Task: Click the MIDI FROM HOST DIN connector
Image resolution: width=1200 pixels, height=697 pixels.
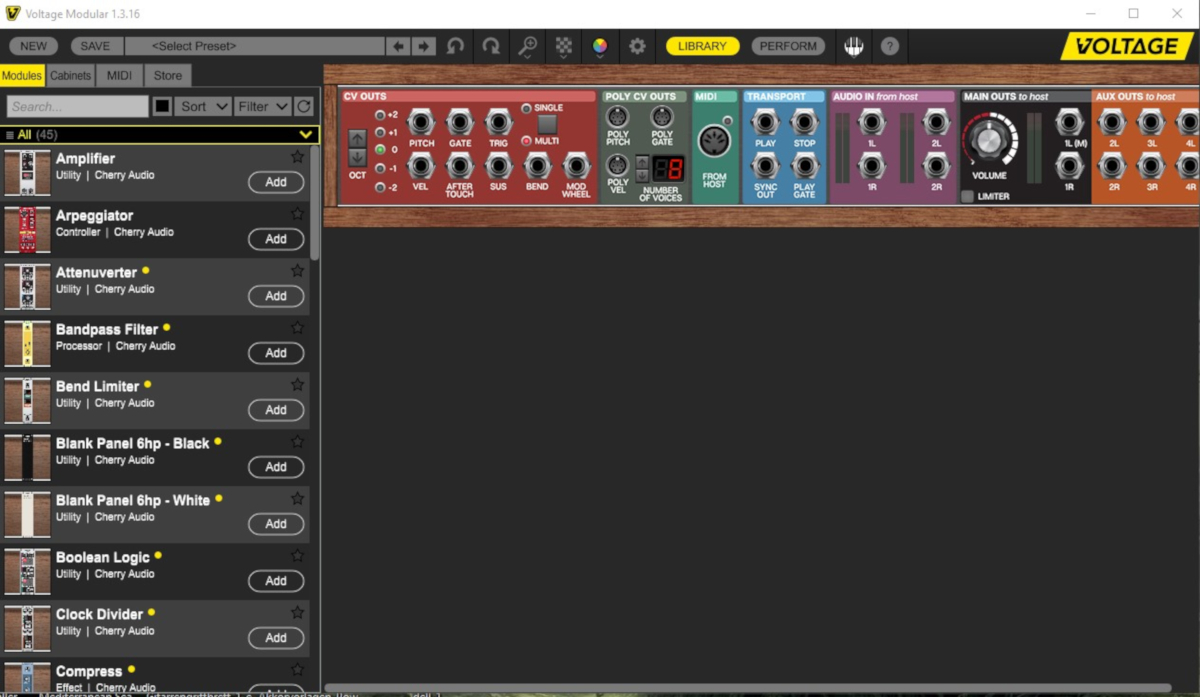Action: [714, 143]
